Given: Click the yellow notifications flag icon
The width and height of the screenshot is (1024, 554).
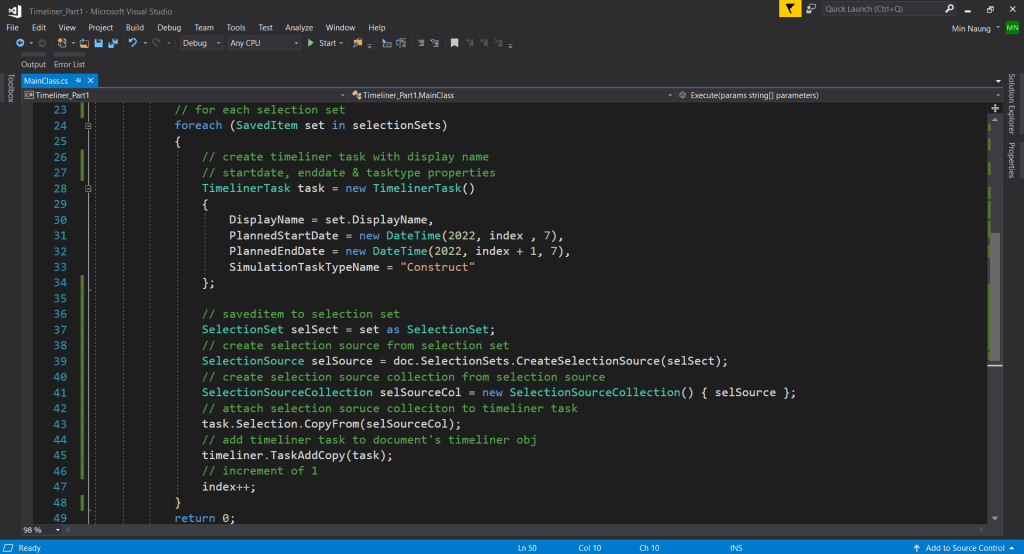Looking at the screenshot, I should coord(790,9).
